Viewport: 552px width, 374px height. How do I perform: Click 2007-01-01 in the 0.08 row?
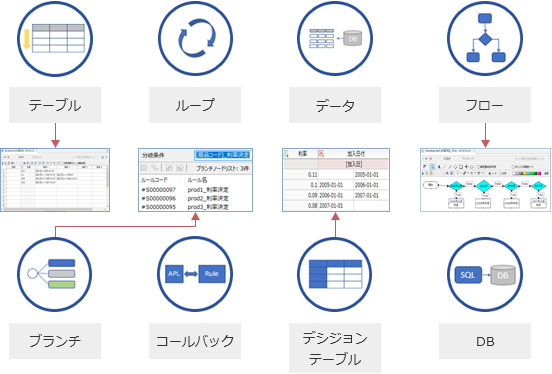click(331, 205)
